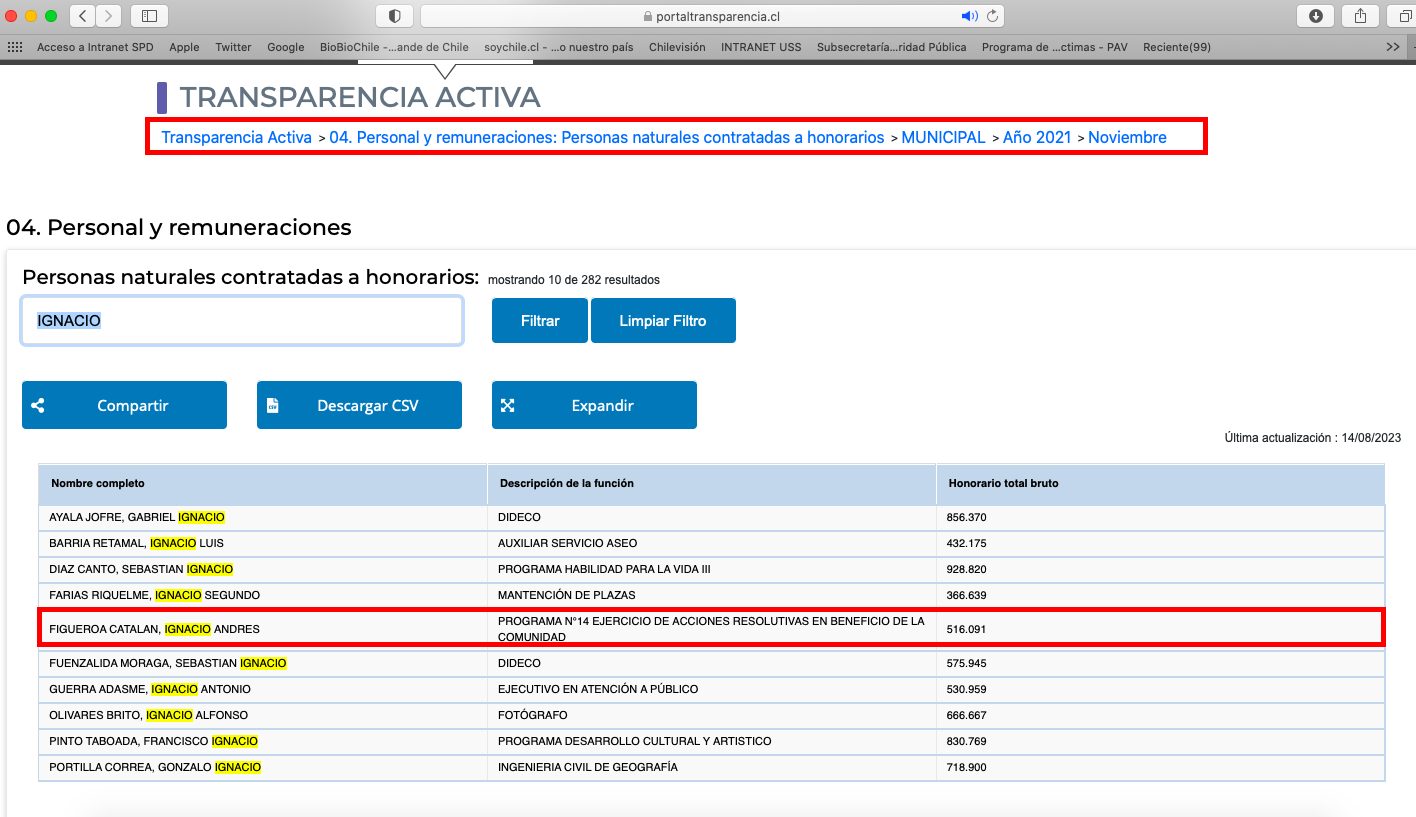Click expand arrows icon on Expandir button
This screenshot has width=1416, height=817.
[x=507, y=405]
